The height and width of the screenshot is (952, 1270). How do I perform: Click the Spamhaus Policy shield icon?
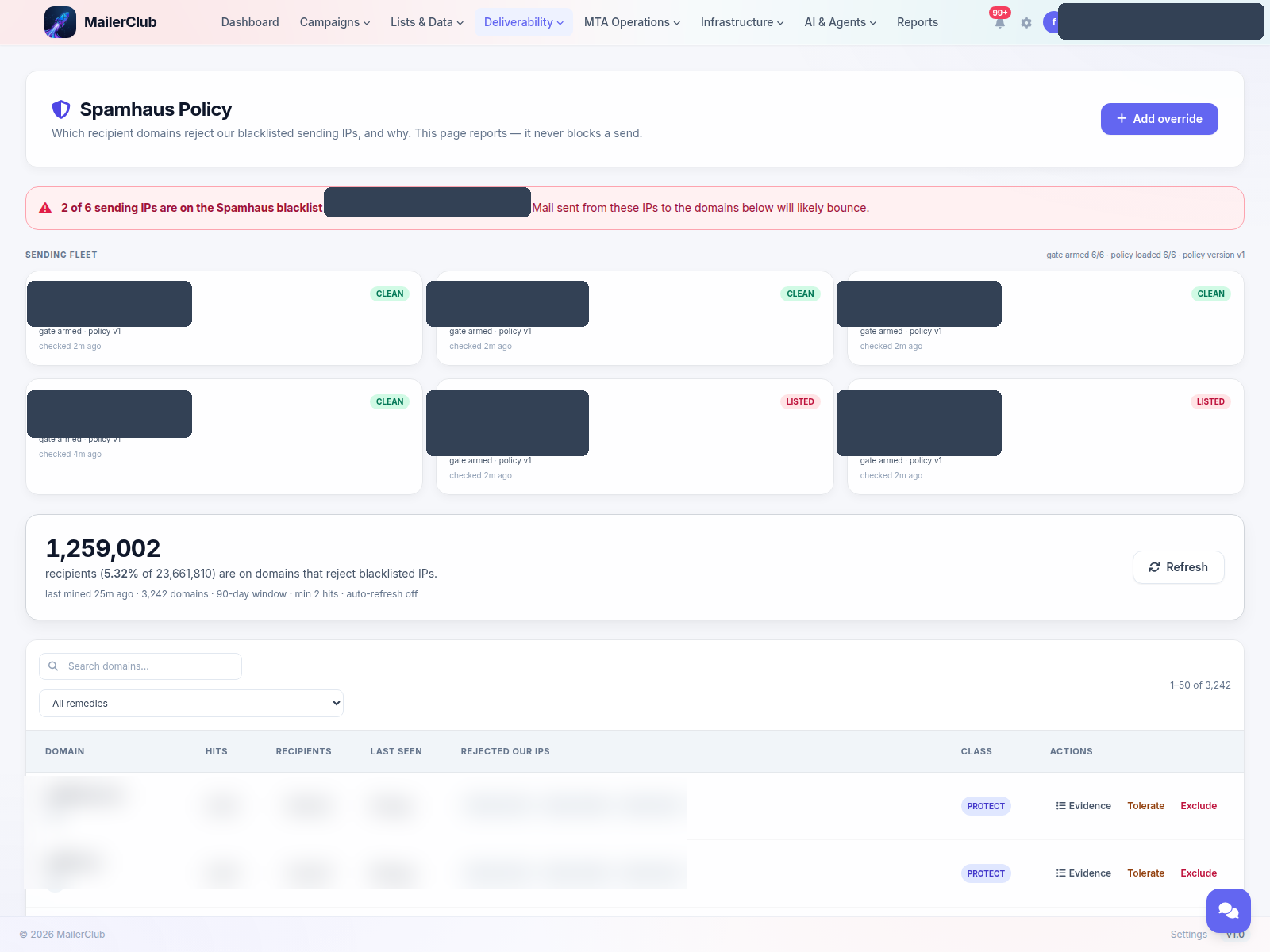(x=61, y=109)
